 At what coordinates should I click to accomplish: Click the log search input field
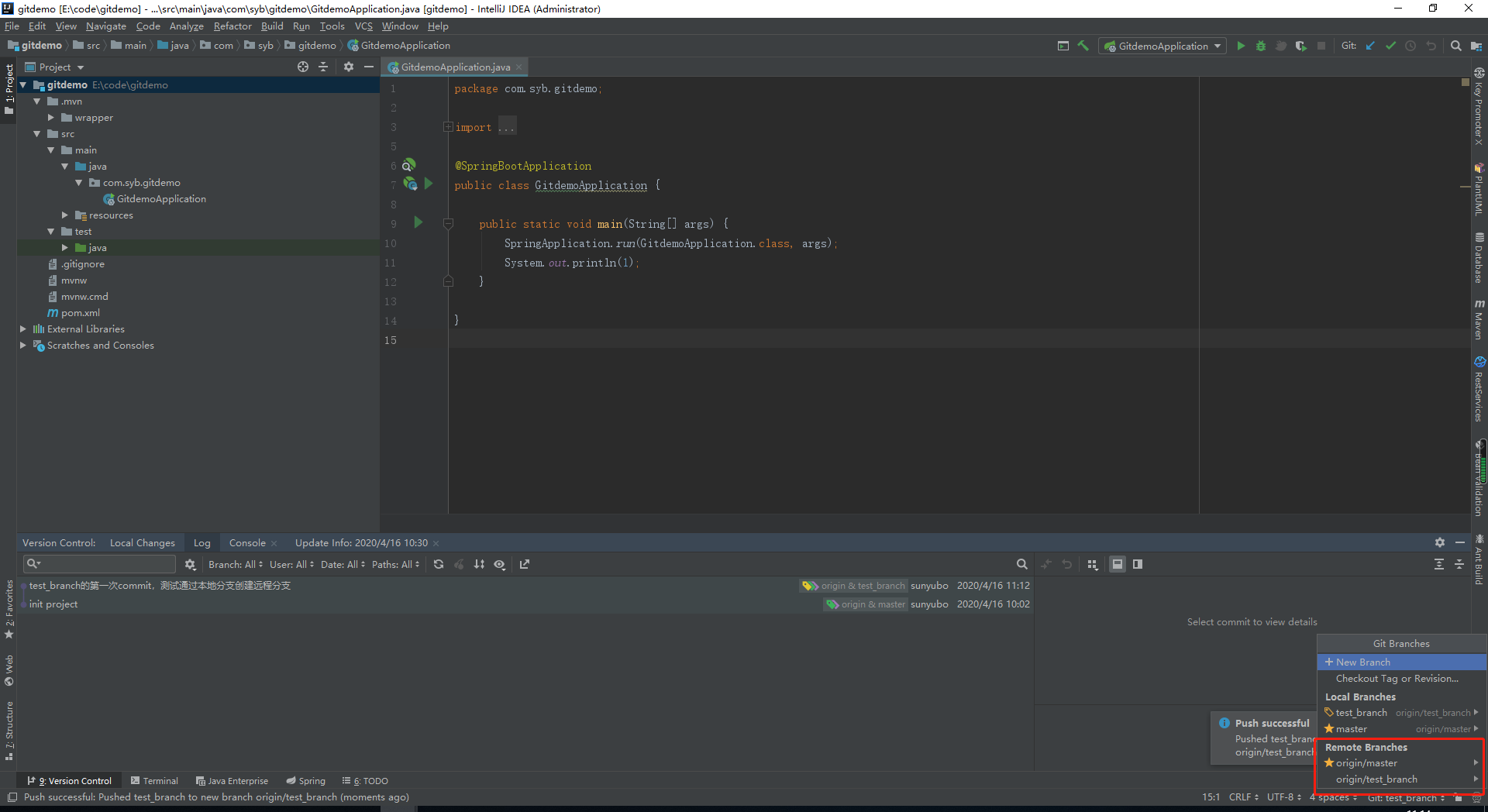[x=99, y=564]
